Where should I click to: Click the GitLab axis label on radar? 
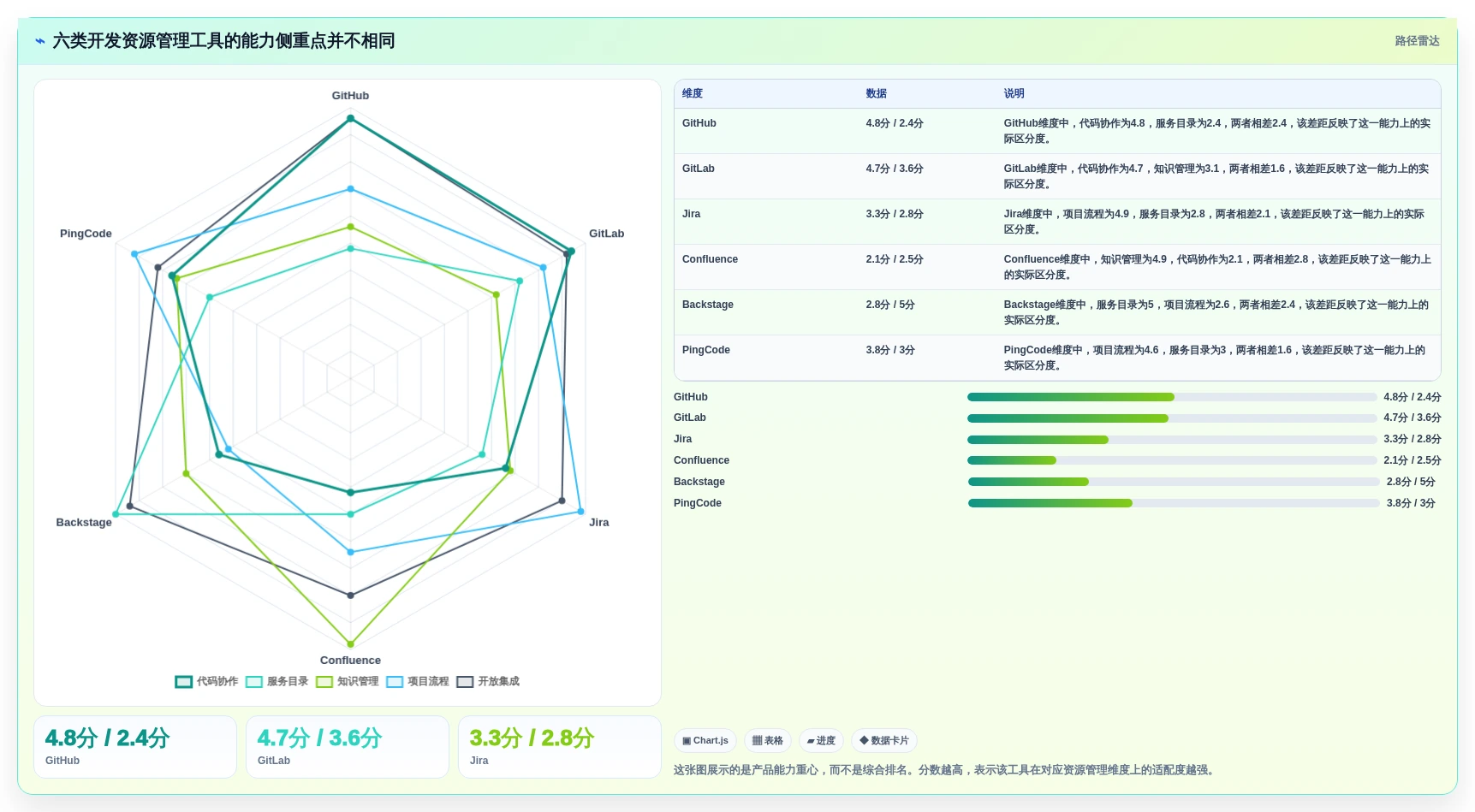click(606, 234)
